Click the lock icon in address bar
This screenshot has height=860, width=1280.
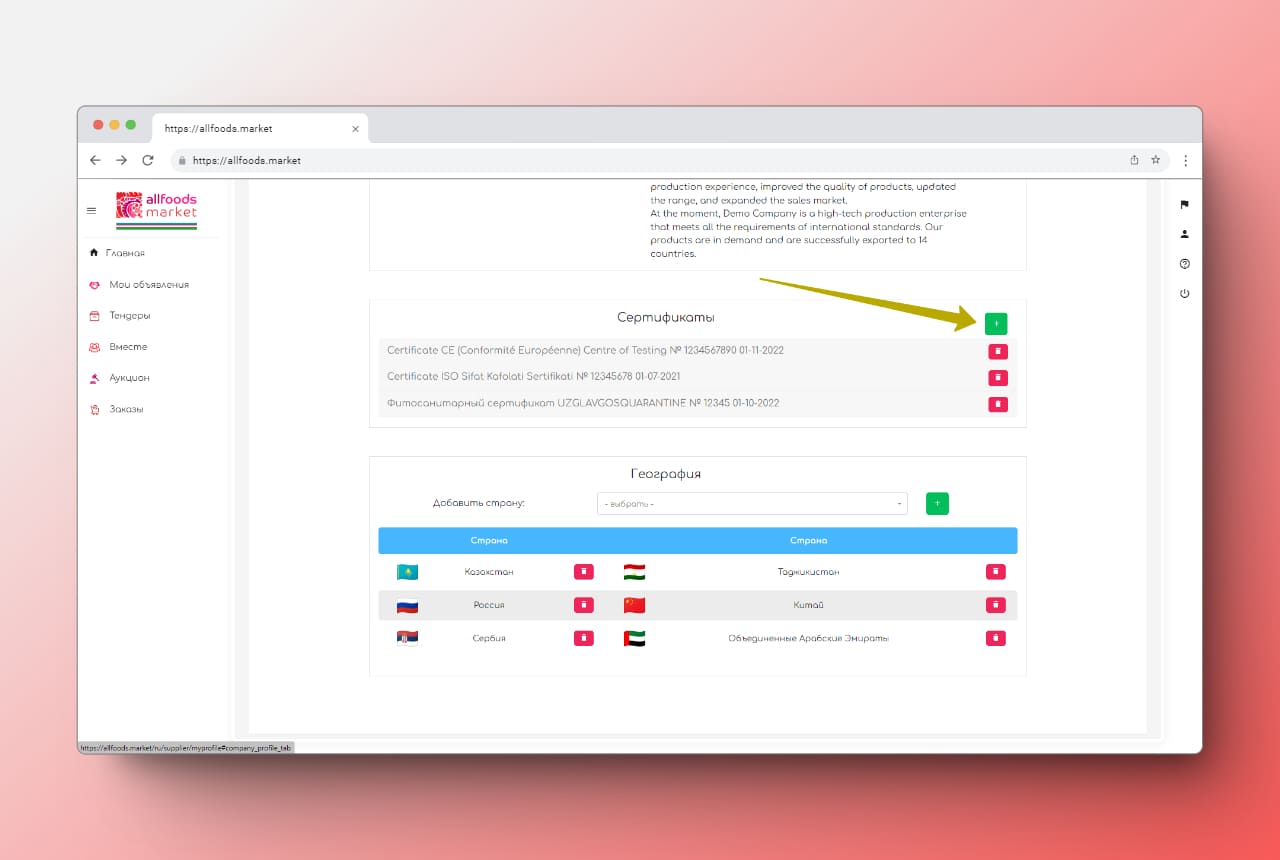pyautogui.click(x=181, y=160)
